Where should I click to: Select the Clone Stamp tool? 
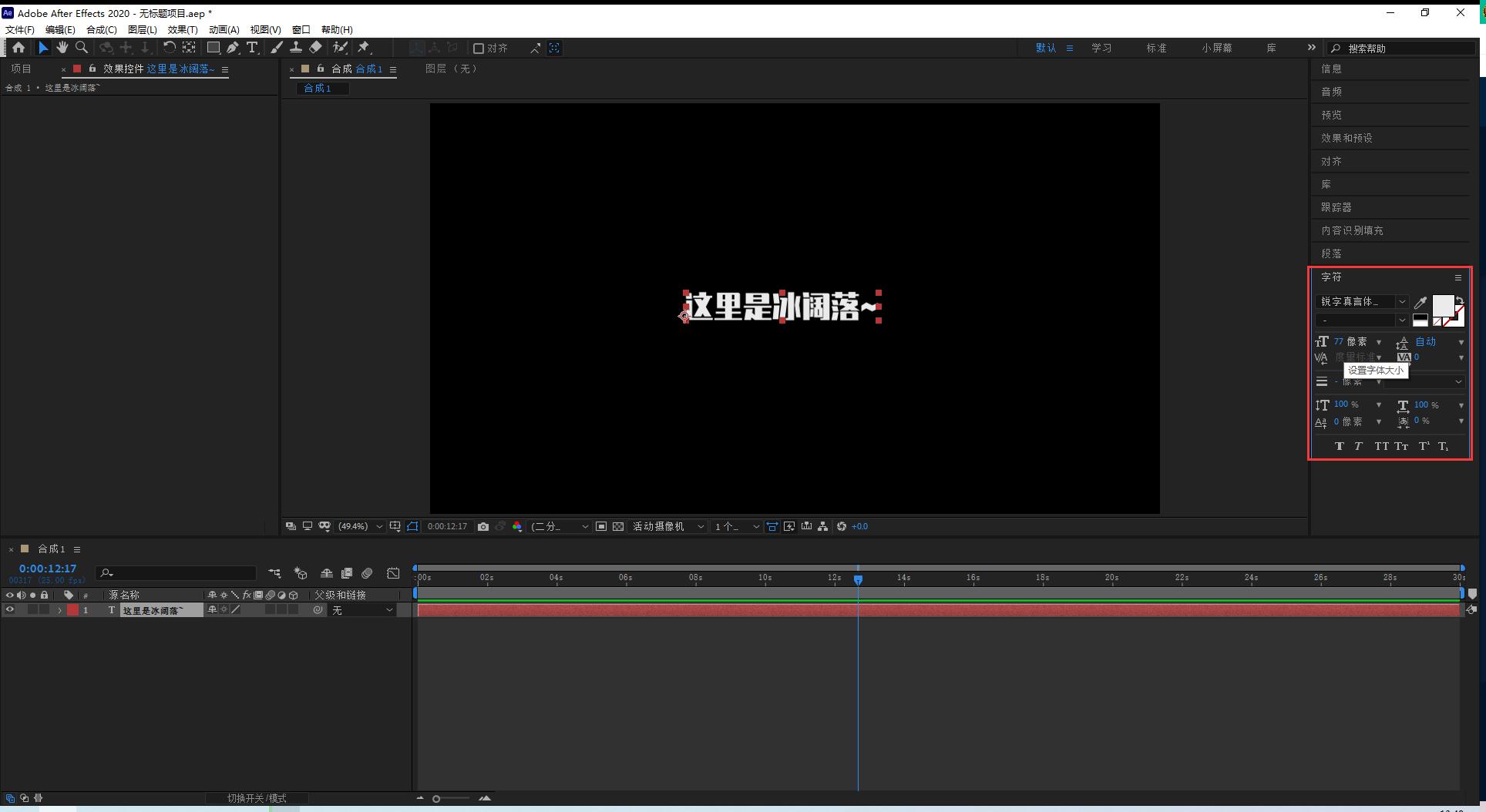[x=297, y=48]
